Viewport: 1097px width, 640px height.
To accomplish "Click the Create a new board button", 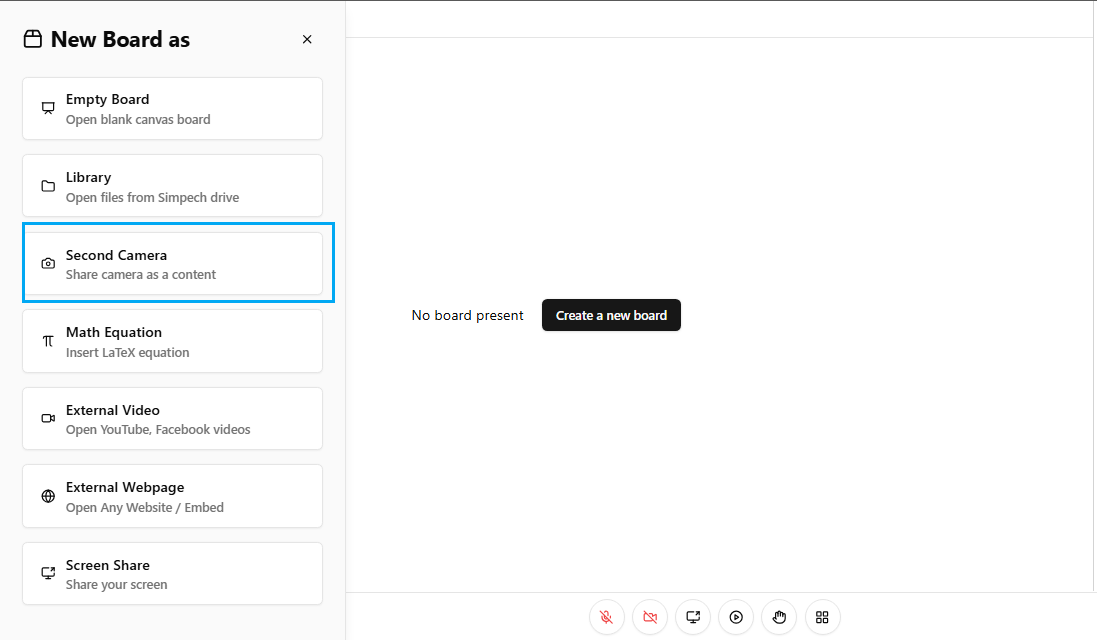I will pyautogui.click(x=611, y=315).
